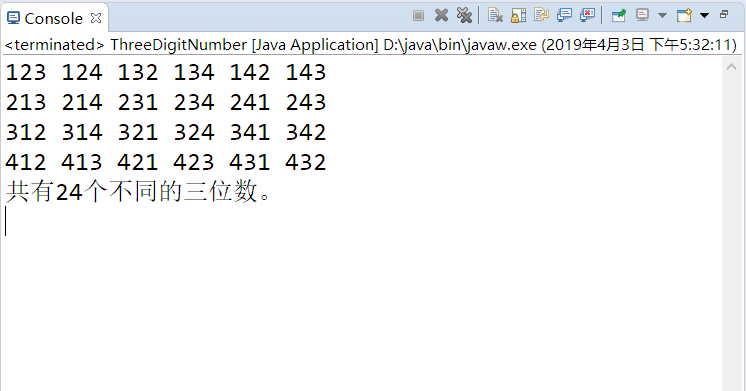Click Remove Launch single X icon
The height and width of the screenshot is (391, 746).
pos(442,16)
